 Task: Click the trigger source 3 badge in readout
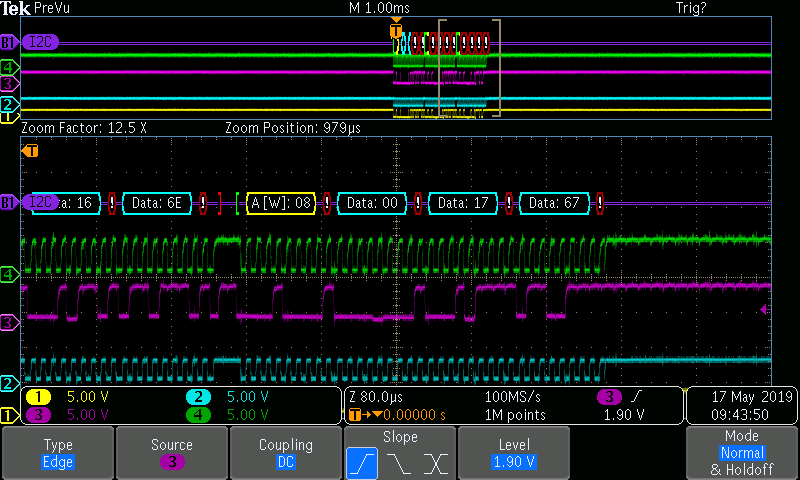point(609,396)
